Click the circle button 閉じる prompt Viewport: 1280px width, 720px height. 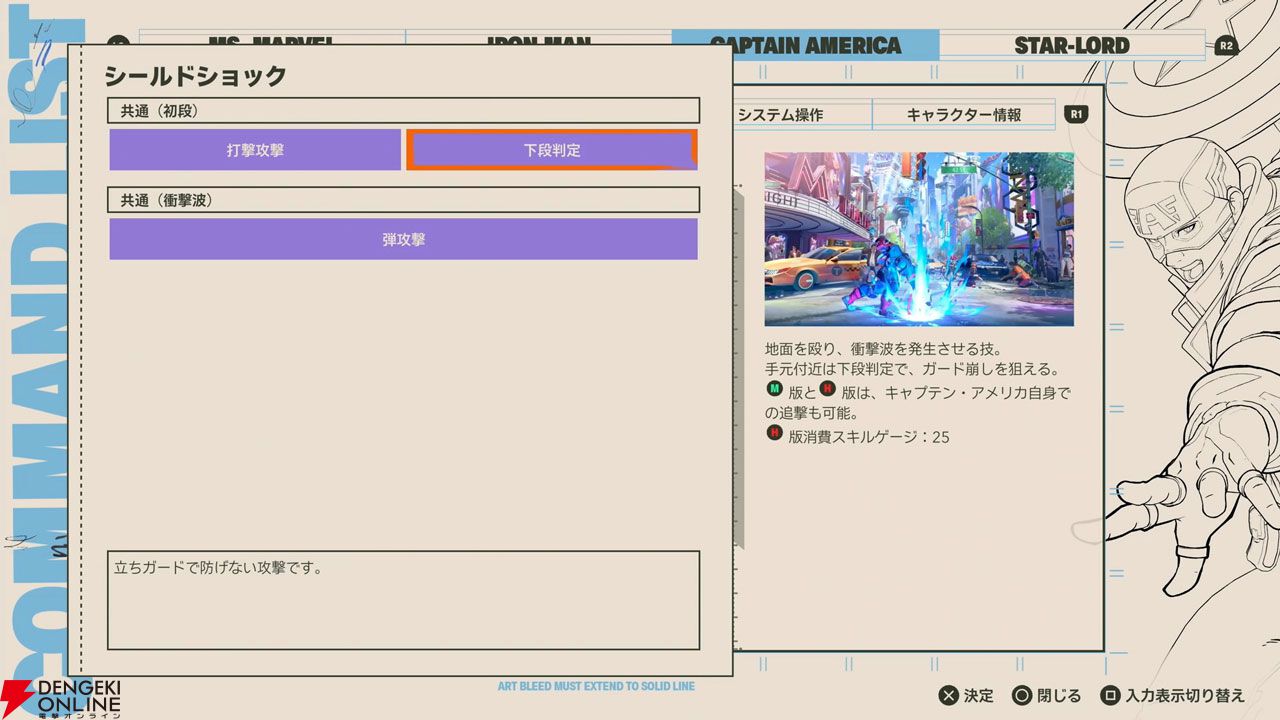[1046, 696]
